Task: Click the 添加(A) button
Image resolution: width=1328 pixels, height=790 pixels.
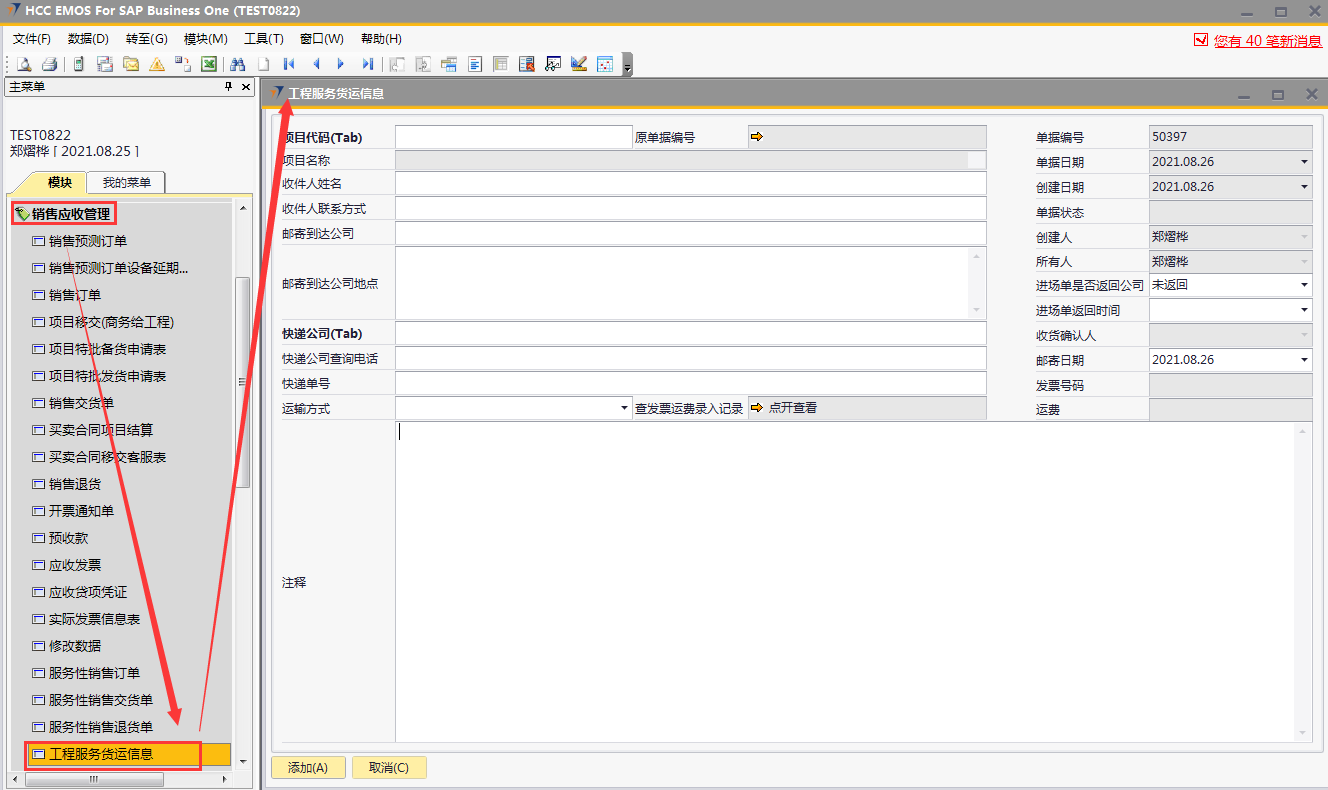Action: [x=308, y=768]
